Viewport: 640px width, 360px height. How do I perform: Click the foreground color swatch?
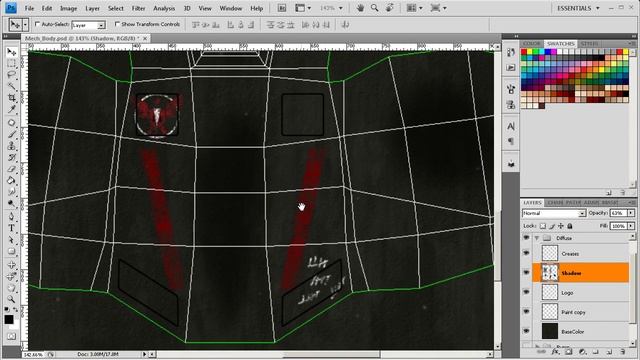point(9,319)
